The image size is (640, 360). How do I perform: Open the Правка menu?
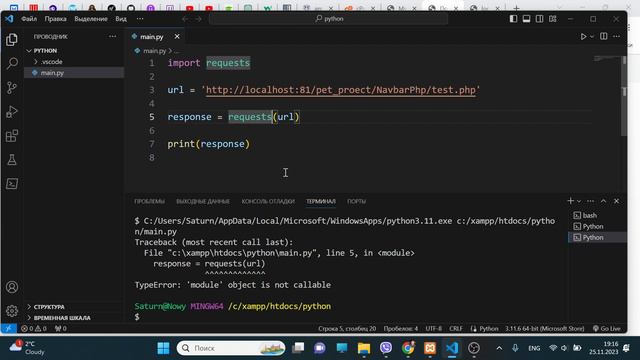56,19
